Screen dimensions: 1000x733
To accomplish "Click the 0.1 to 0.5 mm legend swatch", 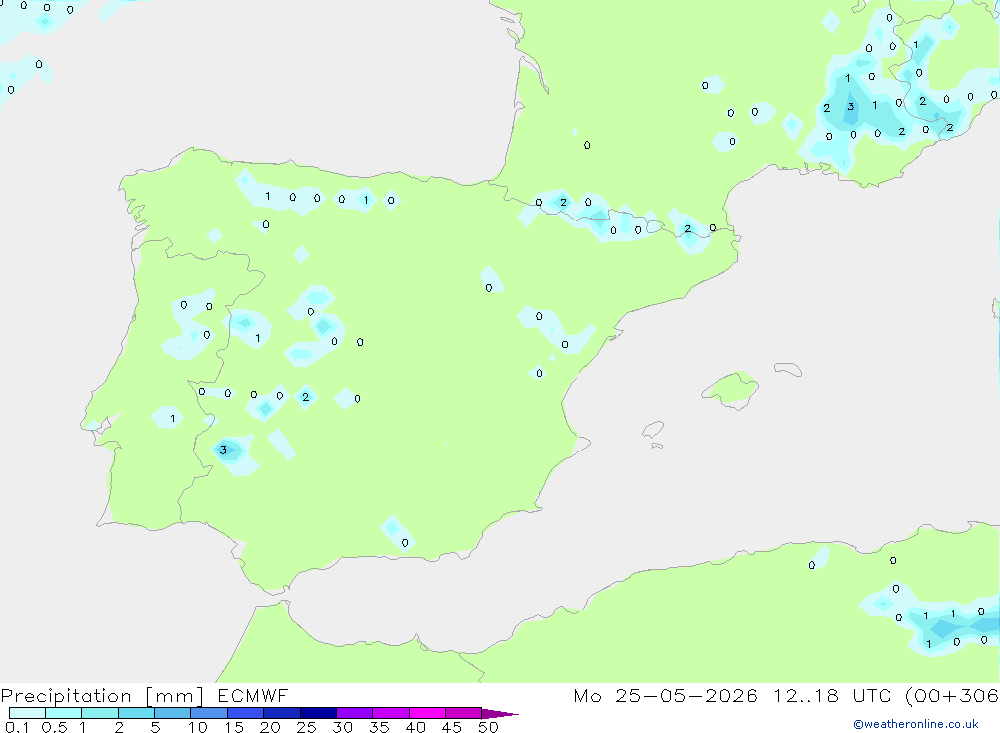I will pos(27,713).
